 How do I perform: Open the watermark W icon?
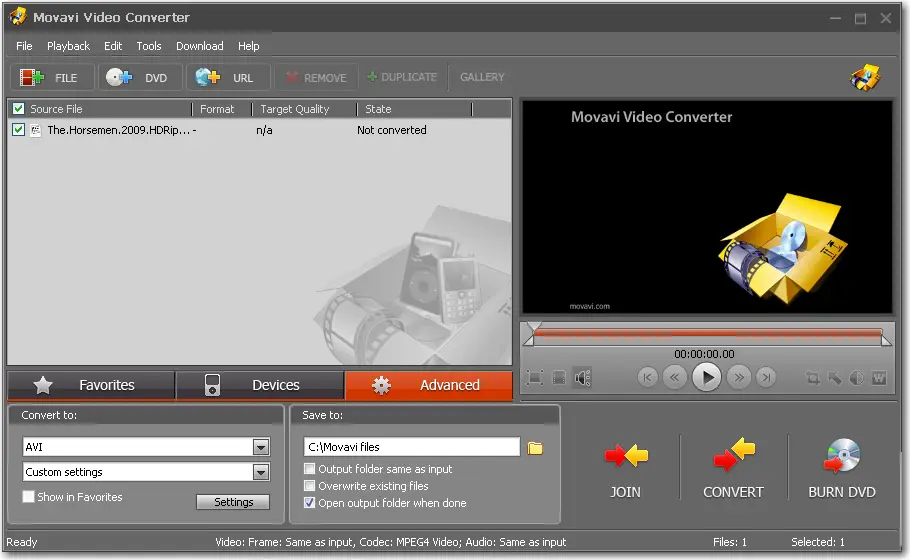[879, 378]
